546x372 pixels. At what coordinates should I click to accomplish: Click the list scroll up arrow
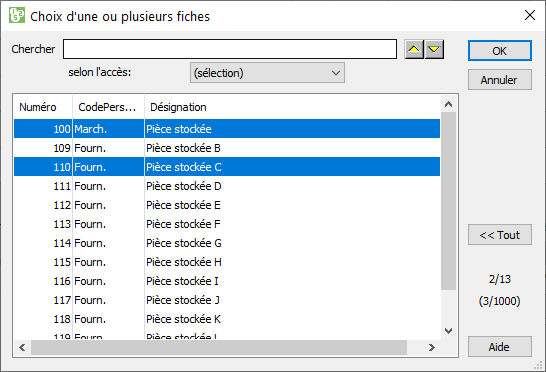coord(448,104)
